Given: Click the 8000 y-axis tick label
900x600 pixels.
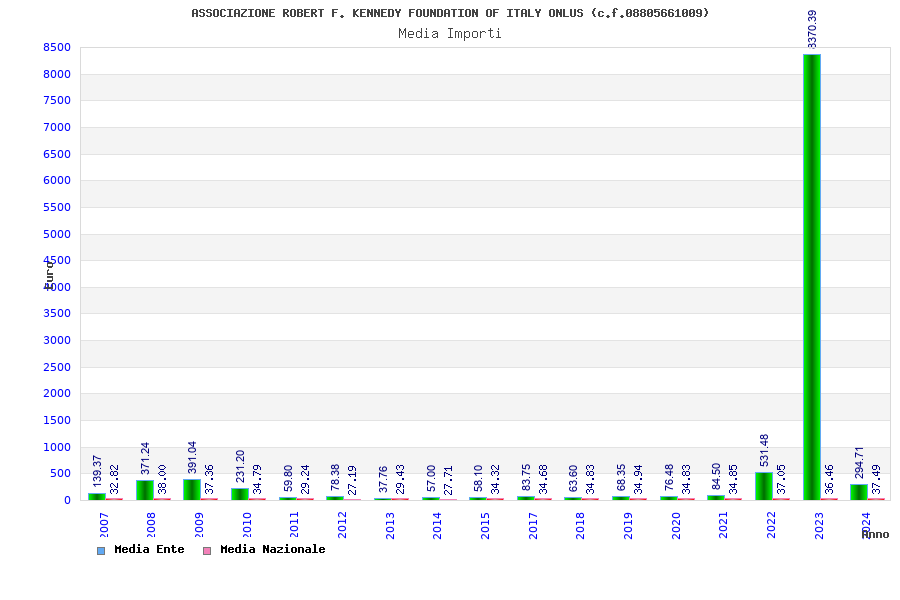Looking at the screenshot, I should [57, 74].
